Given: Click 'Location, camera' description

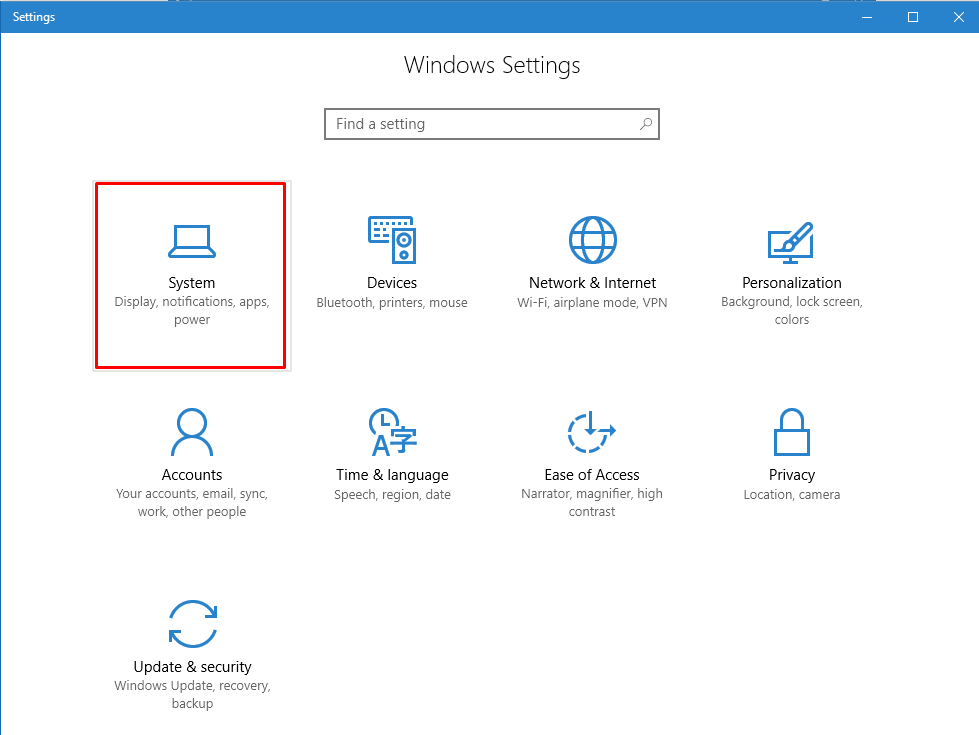Looking at the screenshot, I should [792, 495].
